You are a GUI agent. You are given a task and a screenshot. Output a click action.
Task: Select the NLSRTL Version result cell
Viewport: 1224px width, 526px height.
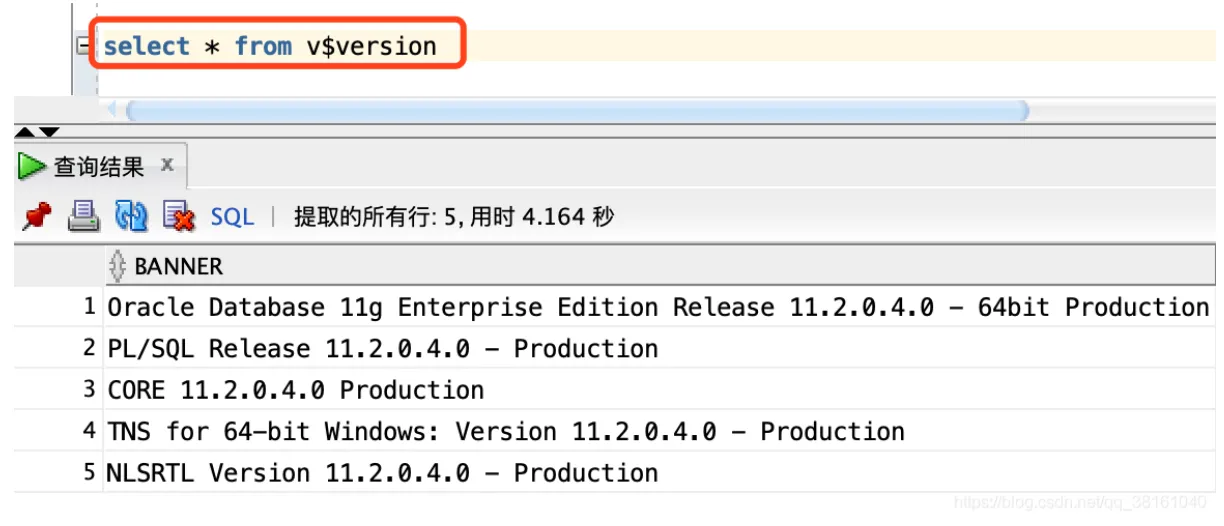pyautogui.click(x=383, y=473)
